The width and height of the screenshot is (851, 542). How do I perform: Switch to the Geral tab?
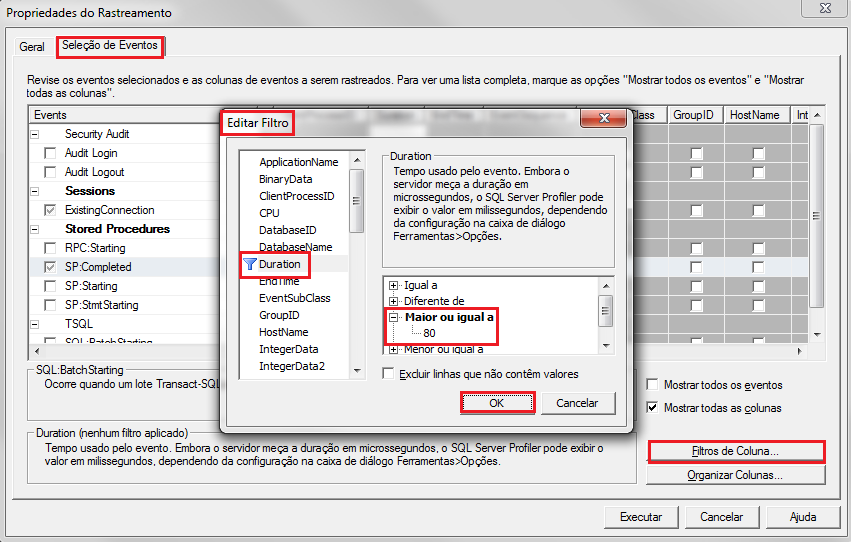31,47
